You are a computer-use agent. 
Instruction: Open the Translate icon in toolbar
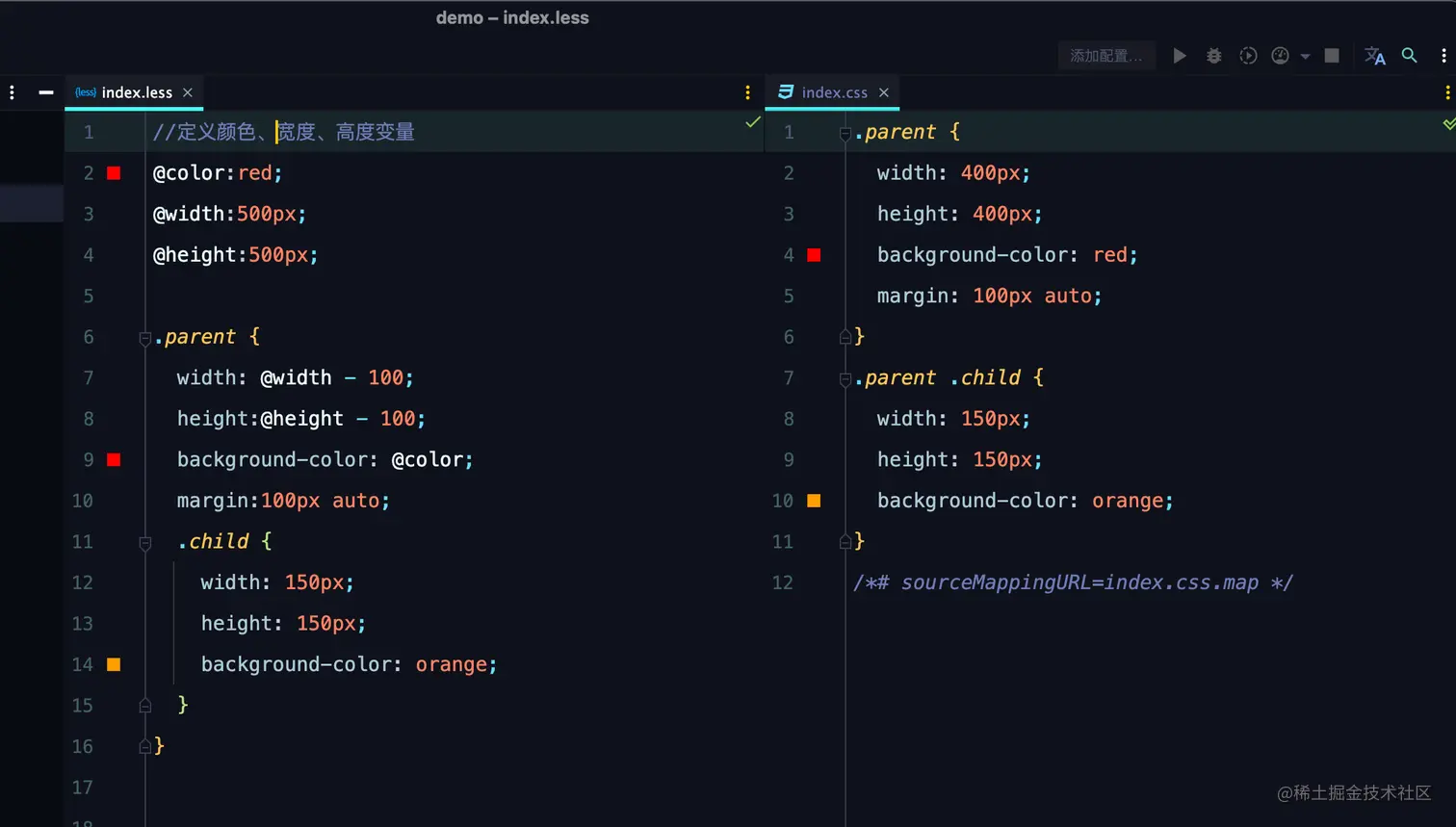point(1375,56)
